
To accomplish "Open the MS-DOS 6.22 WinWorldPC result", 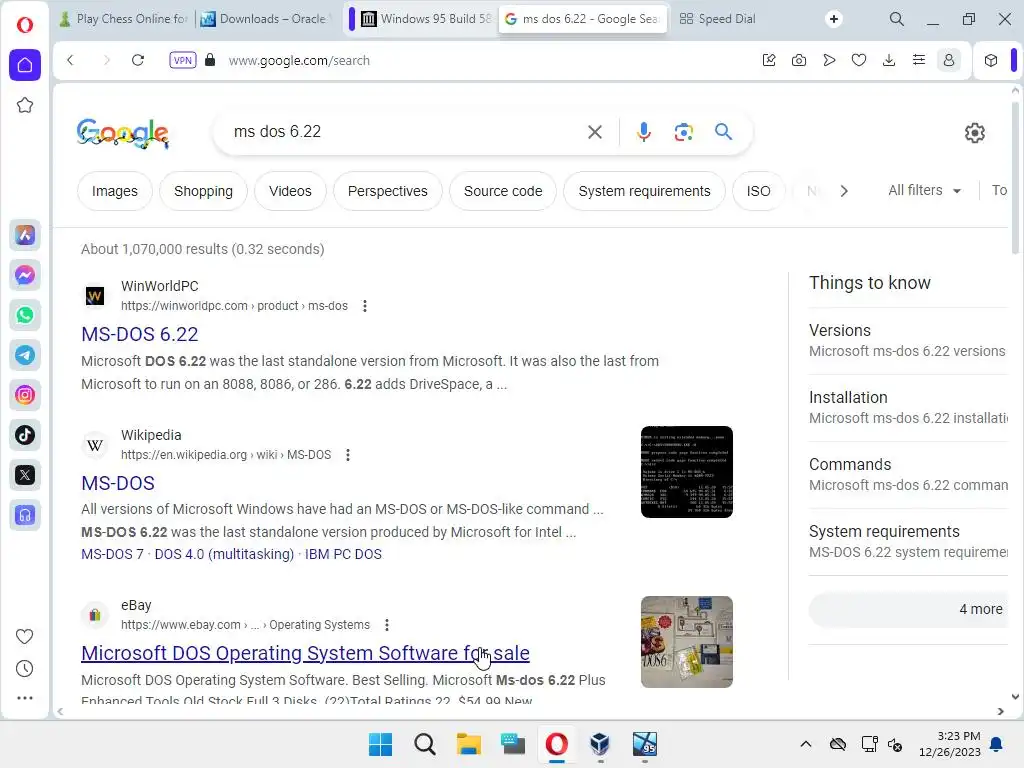I will tap(139, 334).
